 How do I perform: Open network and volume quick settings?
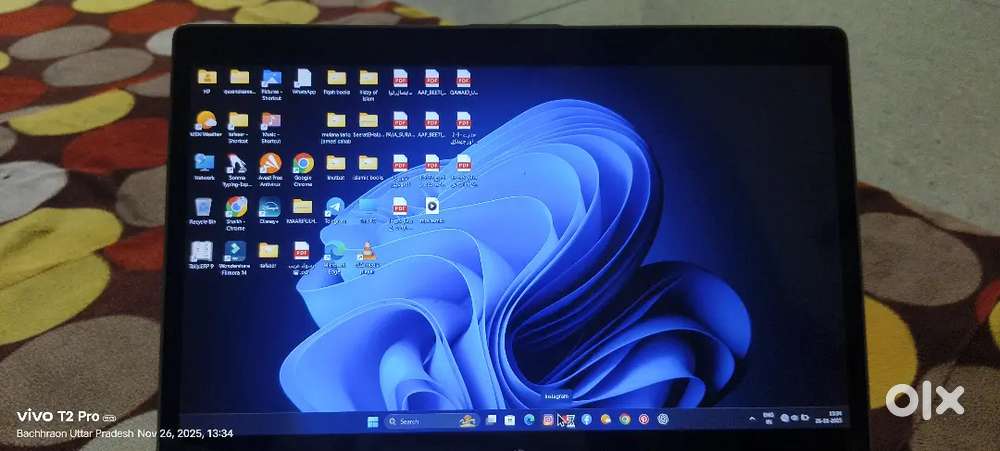click(791, 418)
